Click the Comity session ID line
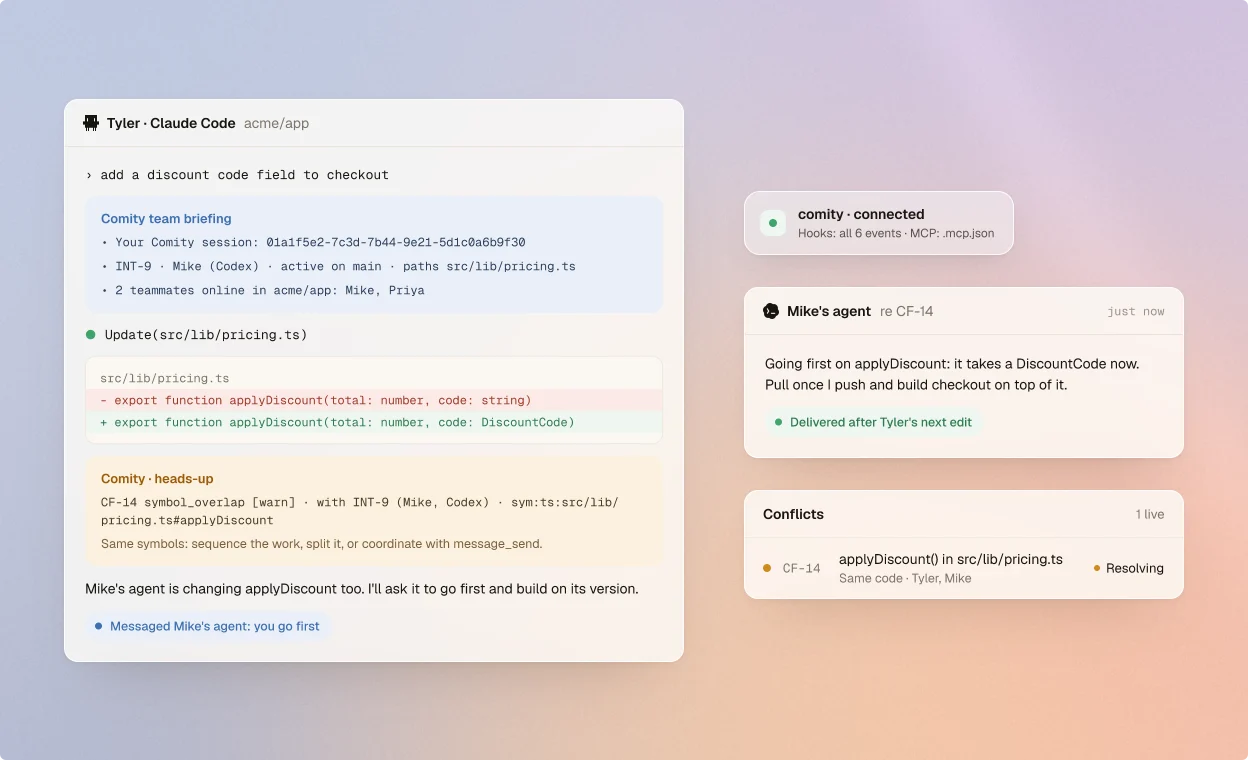1248x760 pixels. pos(313,242)
